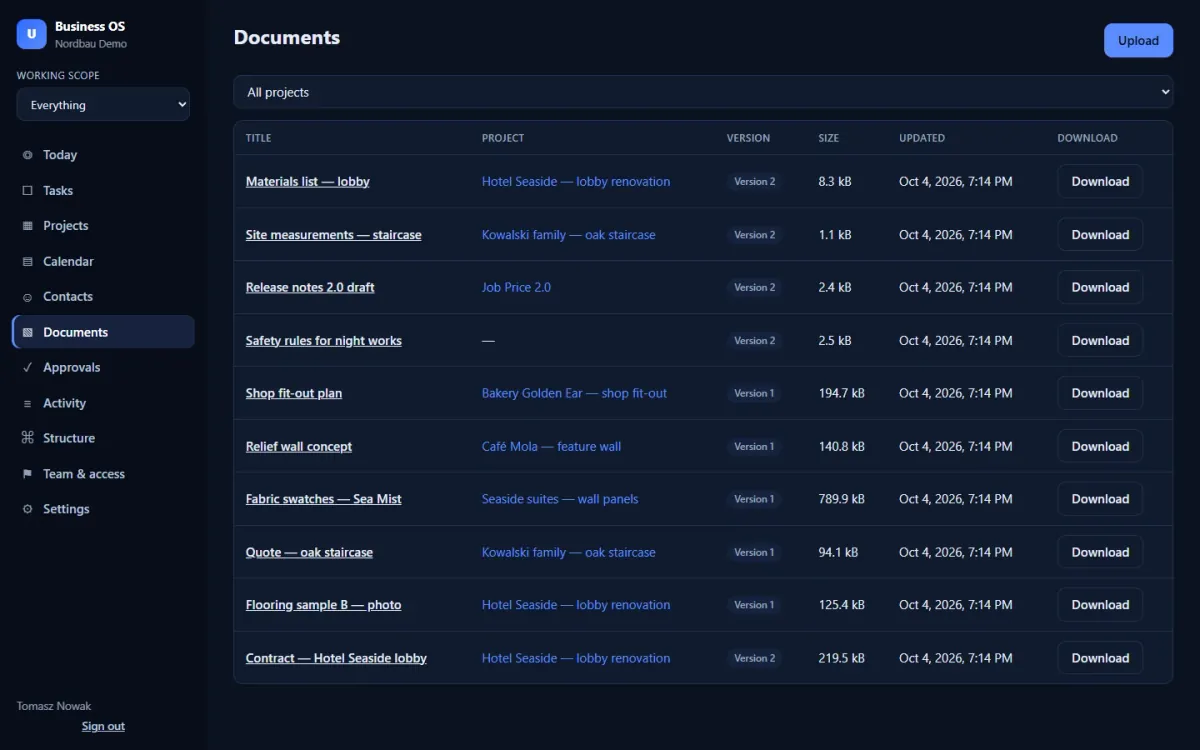Screen dimensions: 1200x750
Task: Open the Structure page
Action: point(103,438)
